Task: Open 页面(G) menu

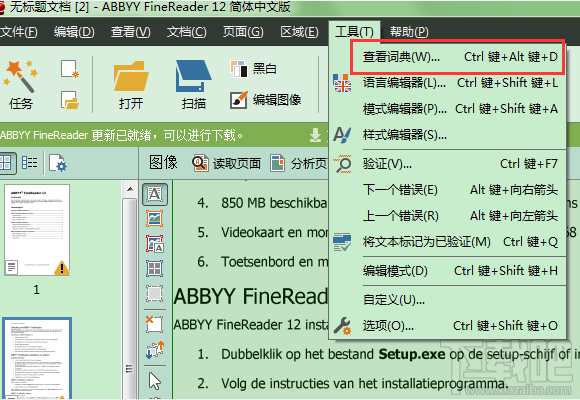Action: pos(243,32)
